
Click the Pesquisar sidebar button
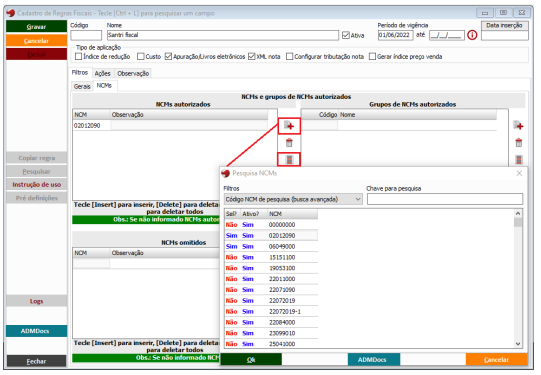click(37, 171)
